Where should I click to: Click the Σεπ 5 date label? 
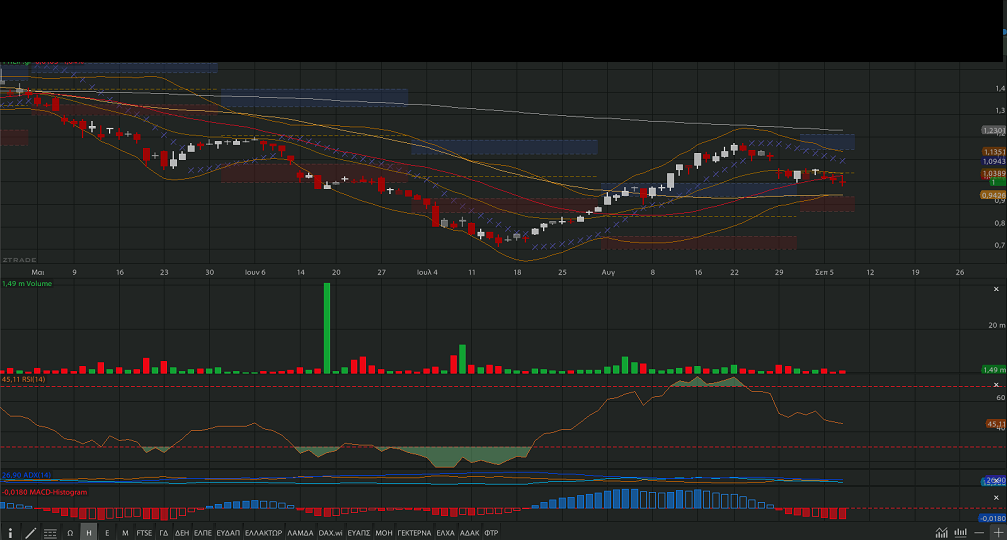825,272
